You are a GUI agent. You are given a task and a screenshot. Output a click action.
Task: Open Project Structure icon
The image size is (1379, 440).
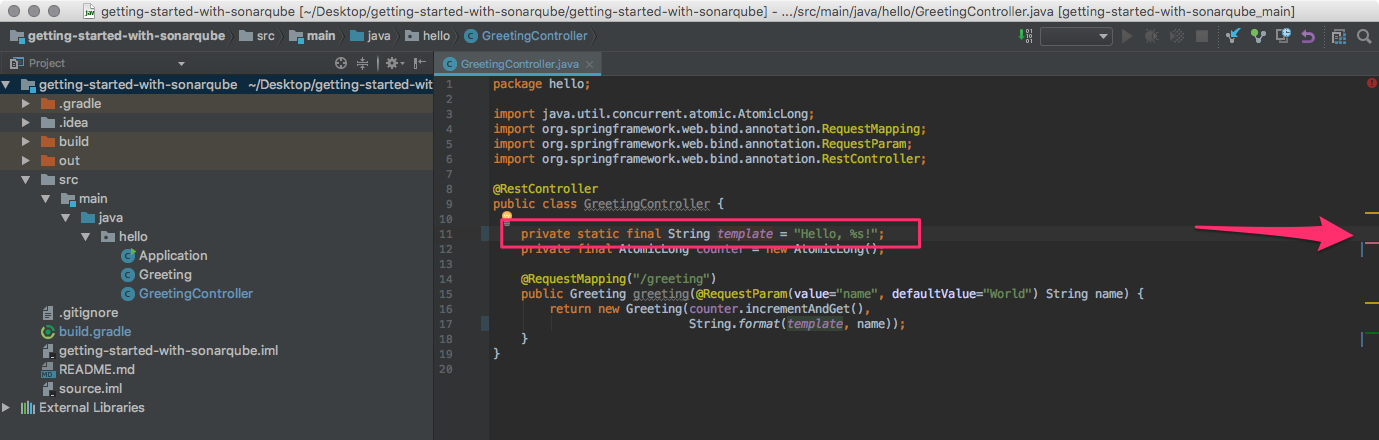(1339, 37)
